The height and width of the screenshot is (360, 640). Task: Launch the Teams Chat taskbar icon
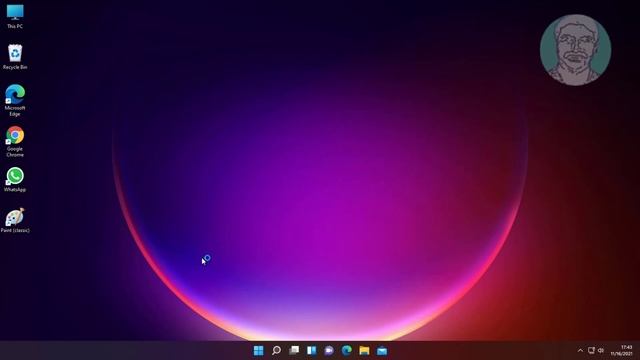coord(329,350)
